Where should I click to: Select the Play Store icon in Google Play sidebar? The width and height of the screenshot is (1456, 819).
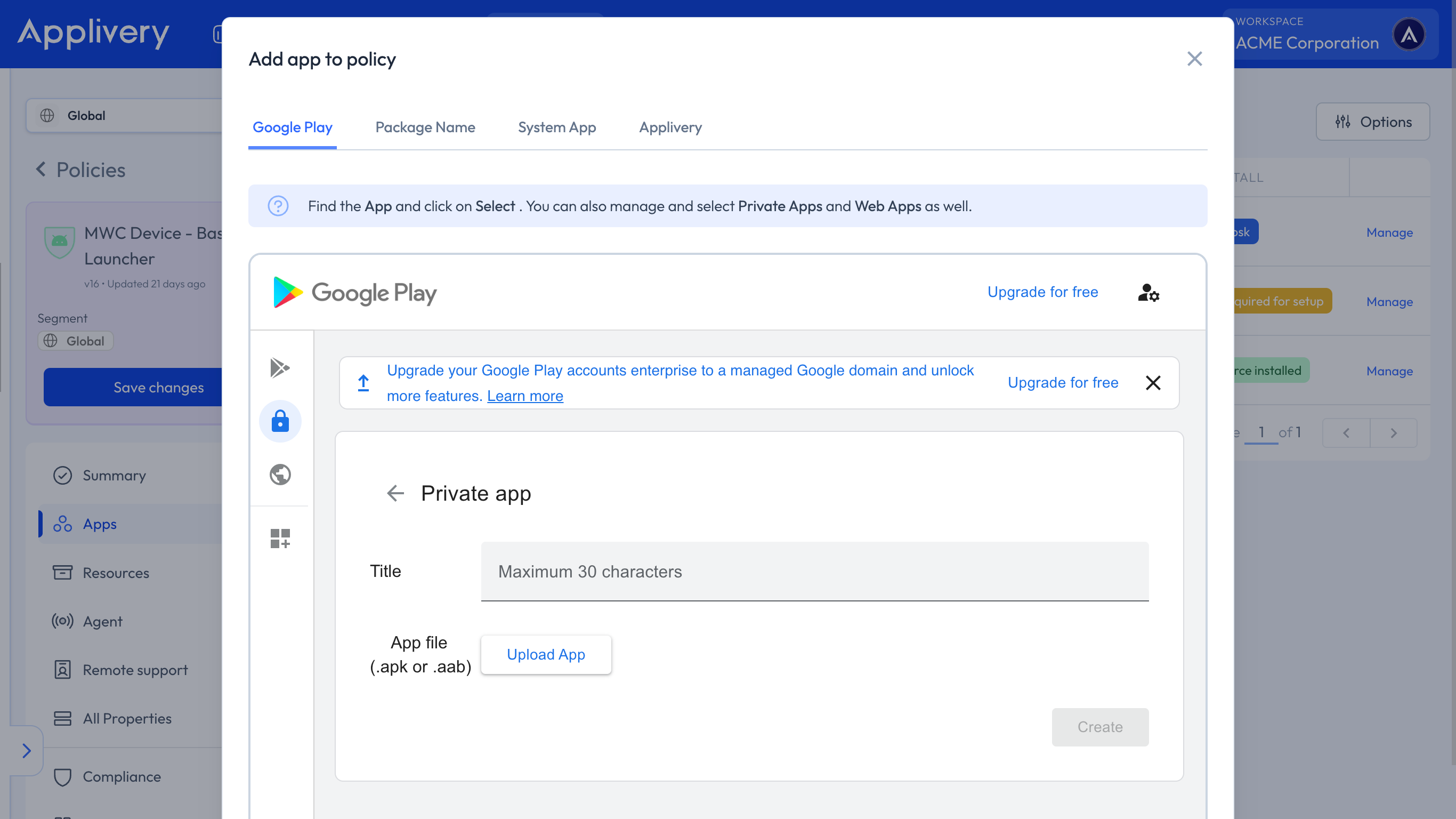tap(280, 368)
